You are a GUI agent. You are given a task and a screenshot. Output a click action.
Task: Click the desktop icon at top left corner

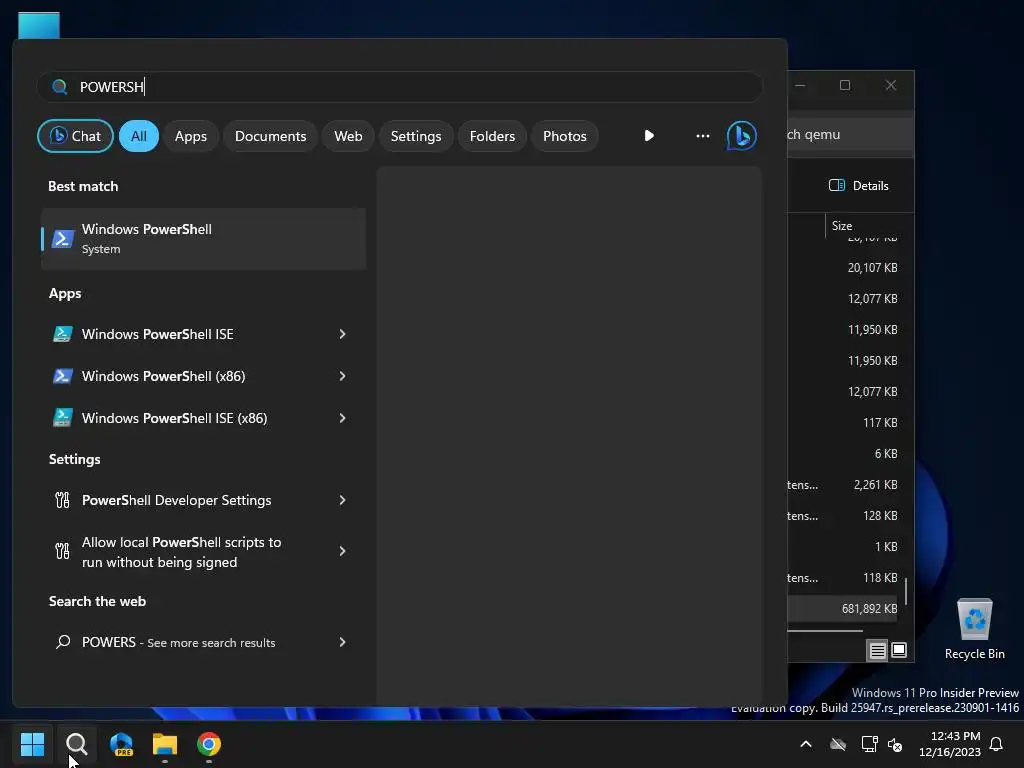(39, 25)
